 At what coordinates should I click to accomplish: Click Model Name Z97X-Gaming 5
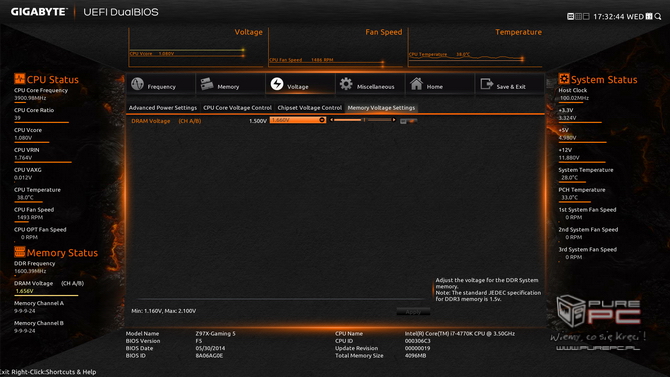(180, 333)
